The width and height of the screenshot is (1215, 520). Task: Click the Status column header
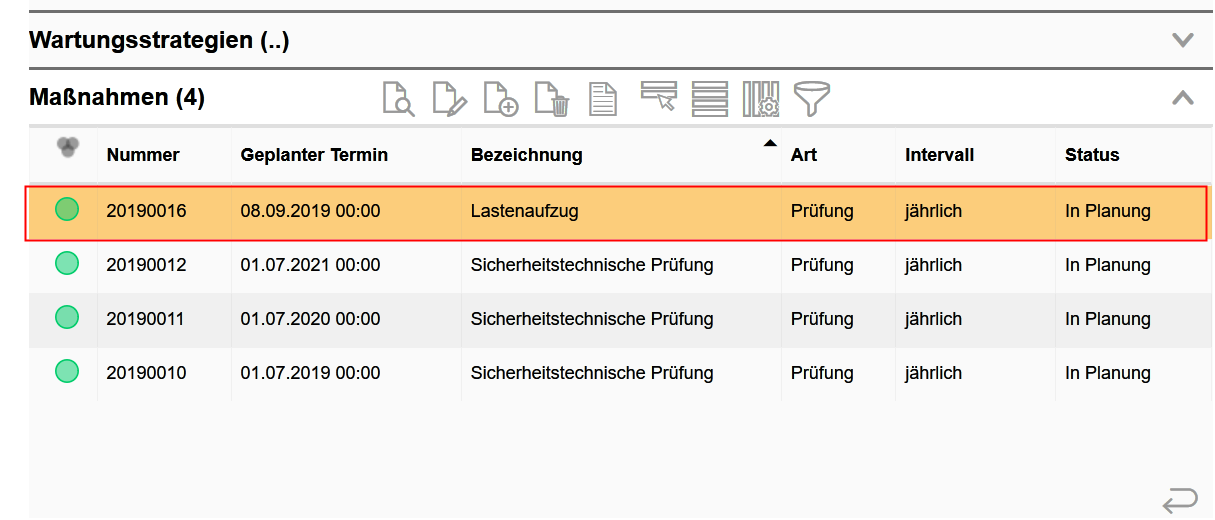point(1092,155)
